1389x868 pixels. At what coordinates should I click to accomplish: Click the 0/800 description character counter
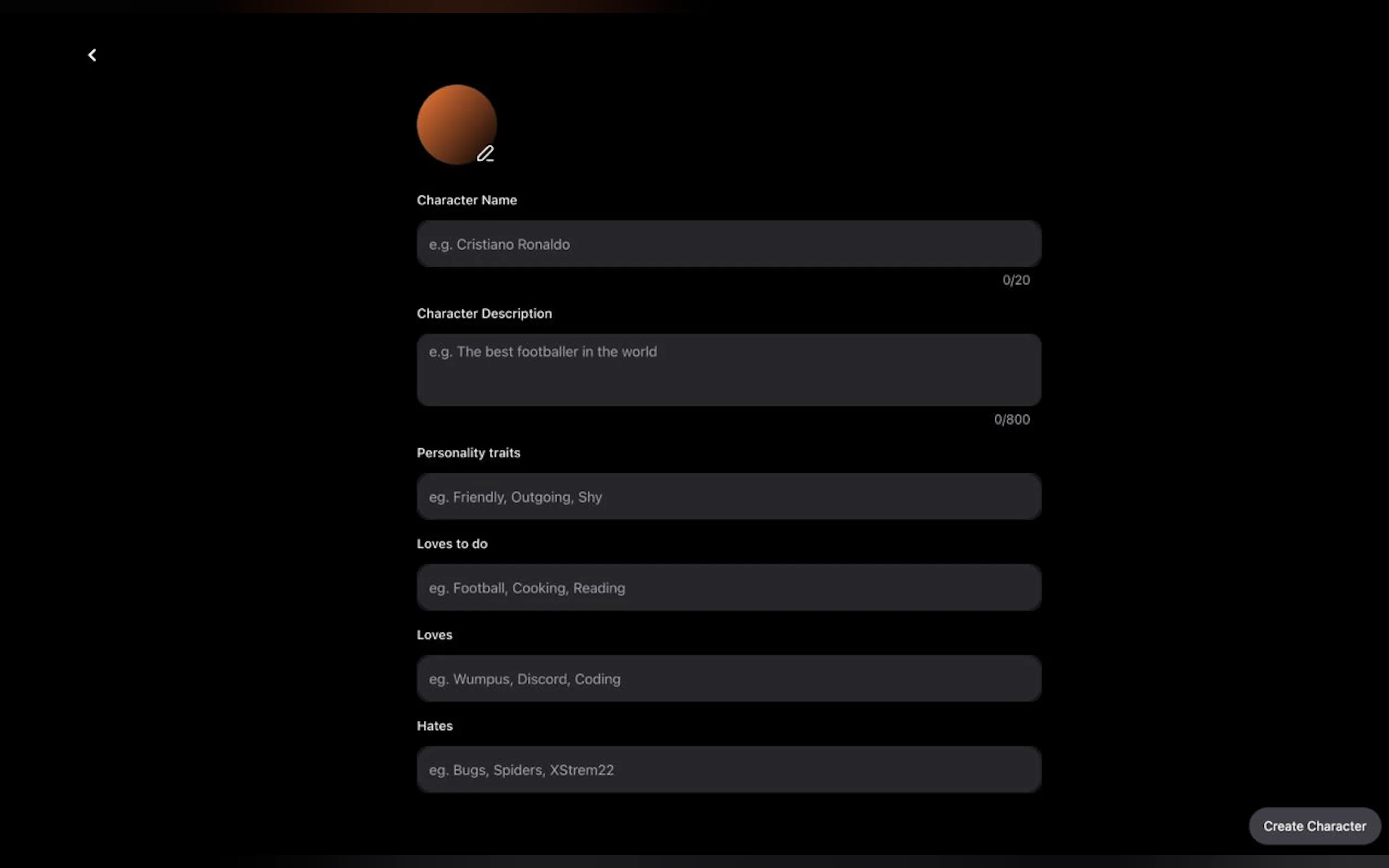coord(1011,420)
